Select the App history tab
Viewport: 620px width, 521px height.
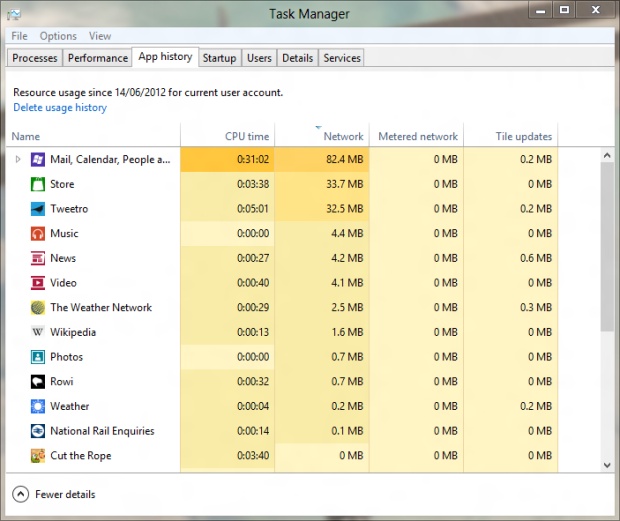(165, 57)
